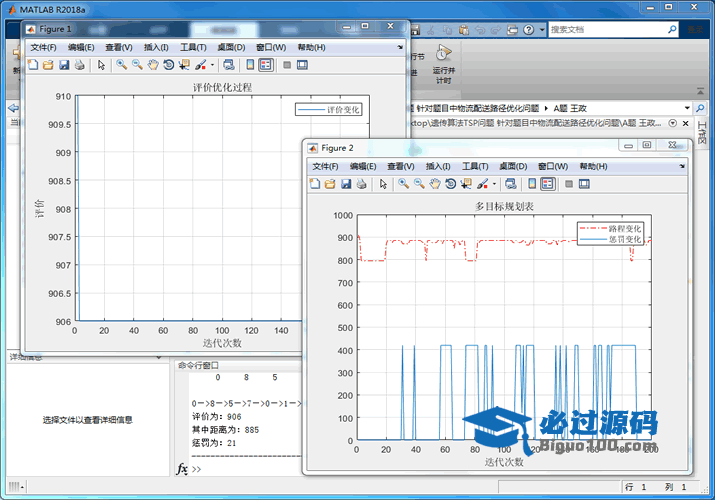Select Brush data tool in Figure 1
Image resolution: width=715 pixels, height=500 pixels.
(x=200, y=65)
